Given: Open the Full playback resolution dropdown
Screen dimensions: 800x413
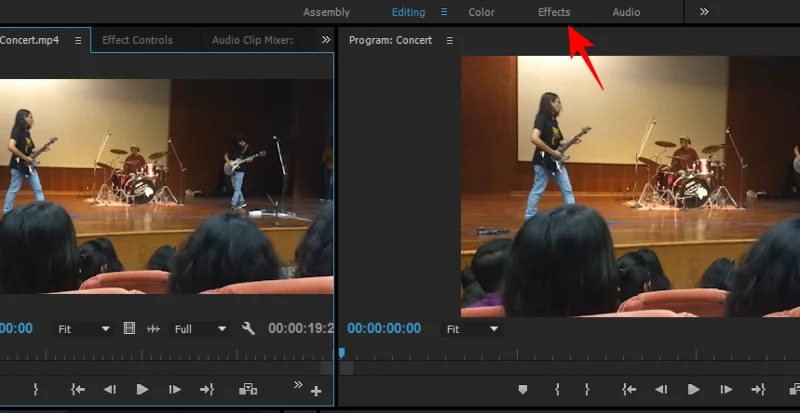Looking at the screenshot, I should (x=200, y=328).
